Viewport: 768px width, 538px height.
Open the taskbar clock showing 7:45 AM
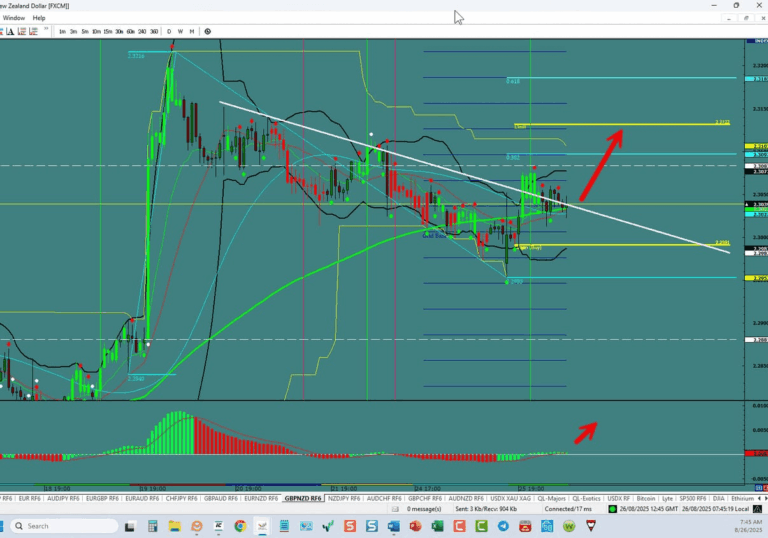[x=749, y=526]
